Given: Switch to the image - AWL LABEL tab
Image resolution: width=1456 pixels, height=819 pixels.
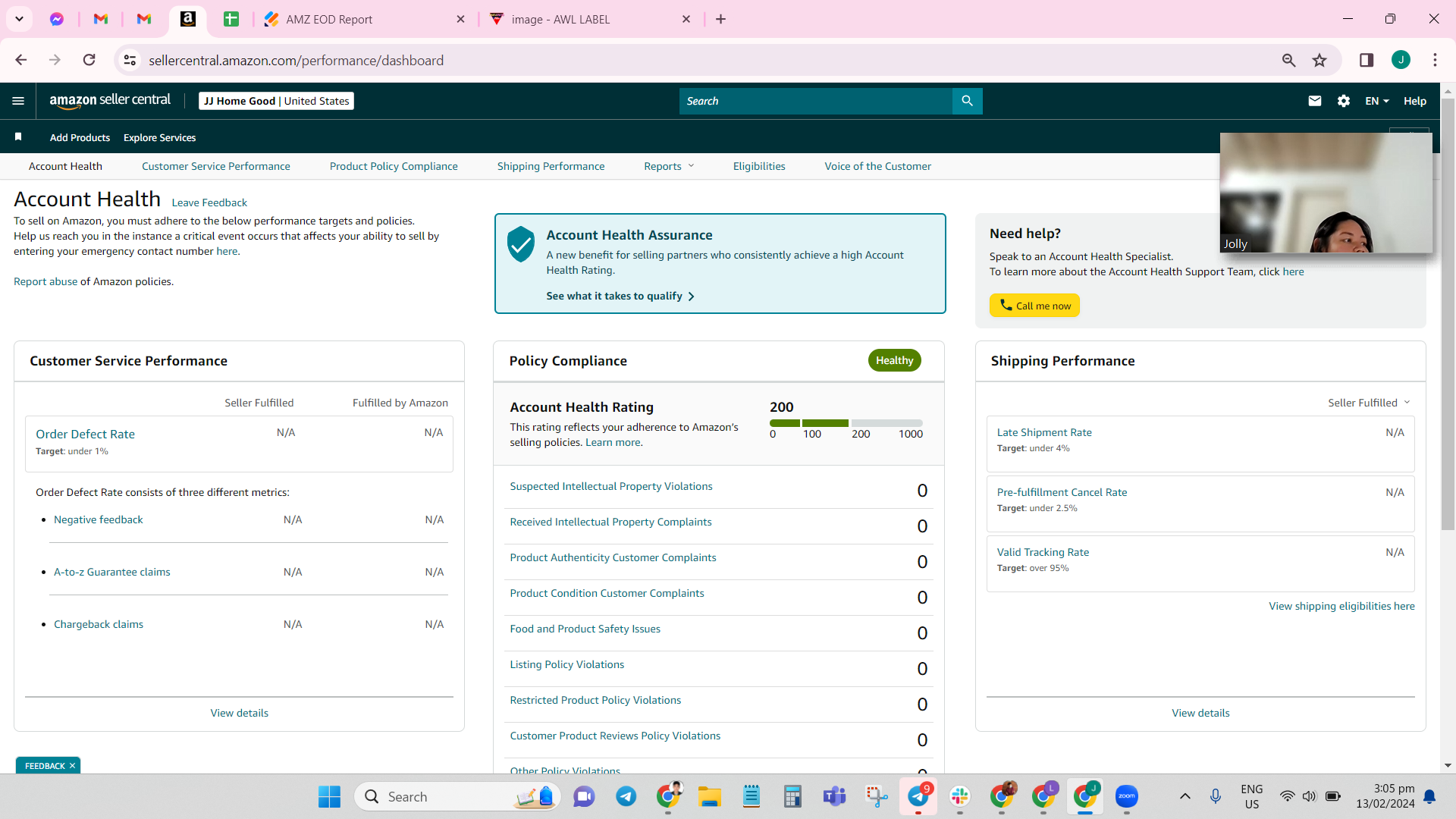Looking at the screenshot, I should point(590,19).
